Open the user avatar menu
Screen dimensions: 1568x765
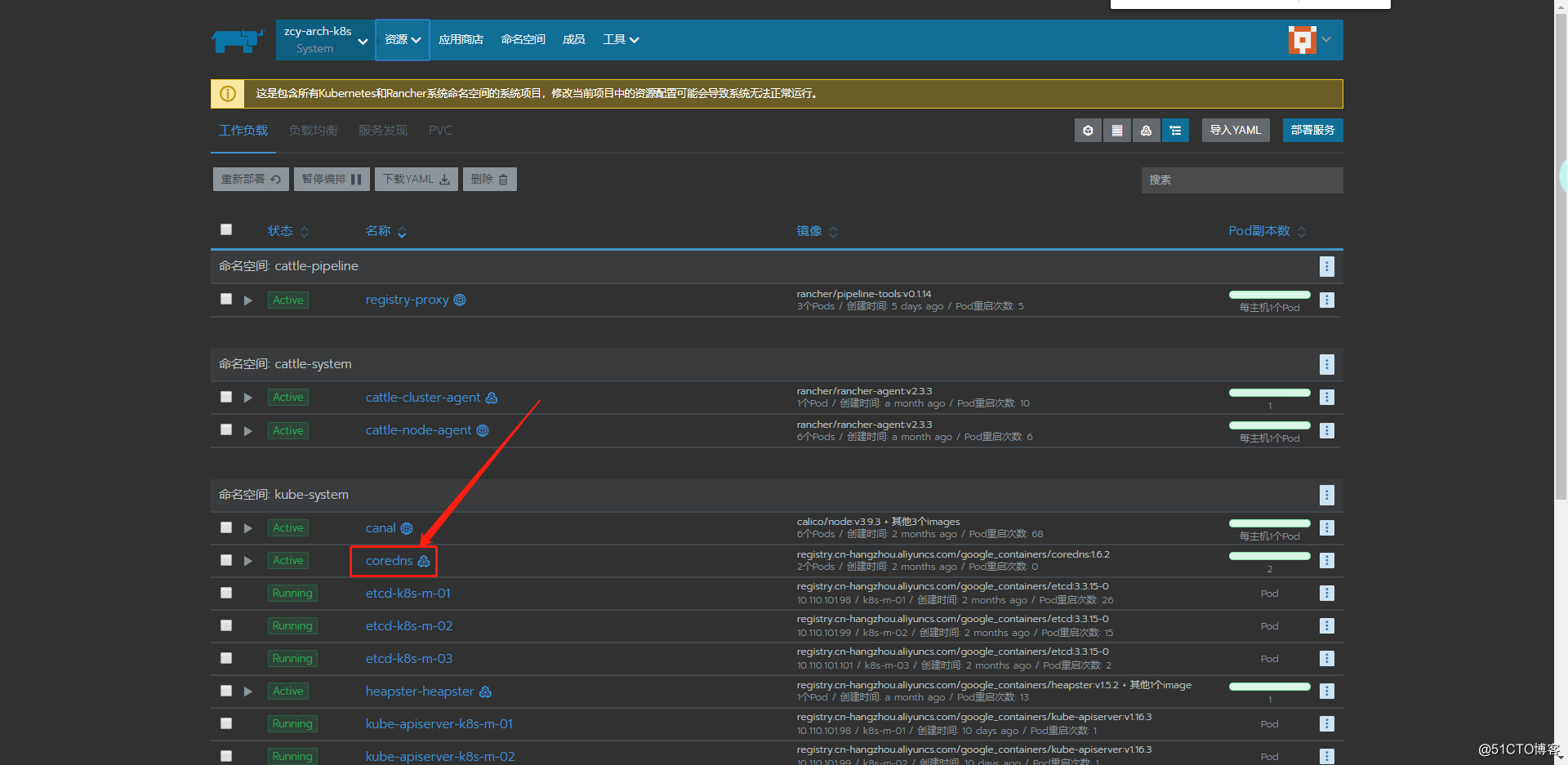pos(1309,39)
